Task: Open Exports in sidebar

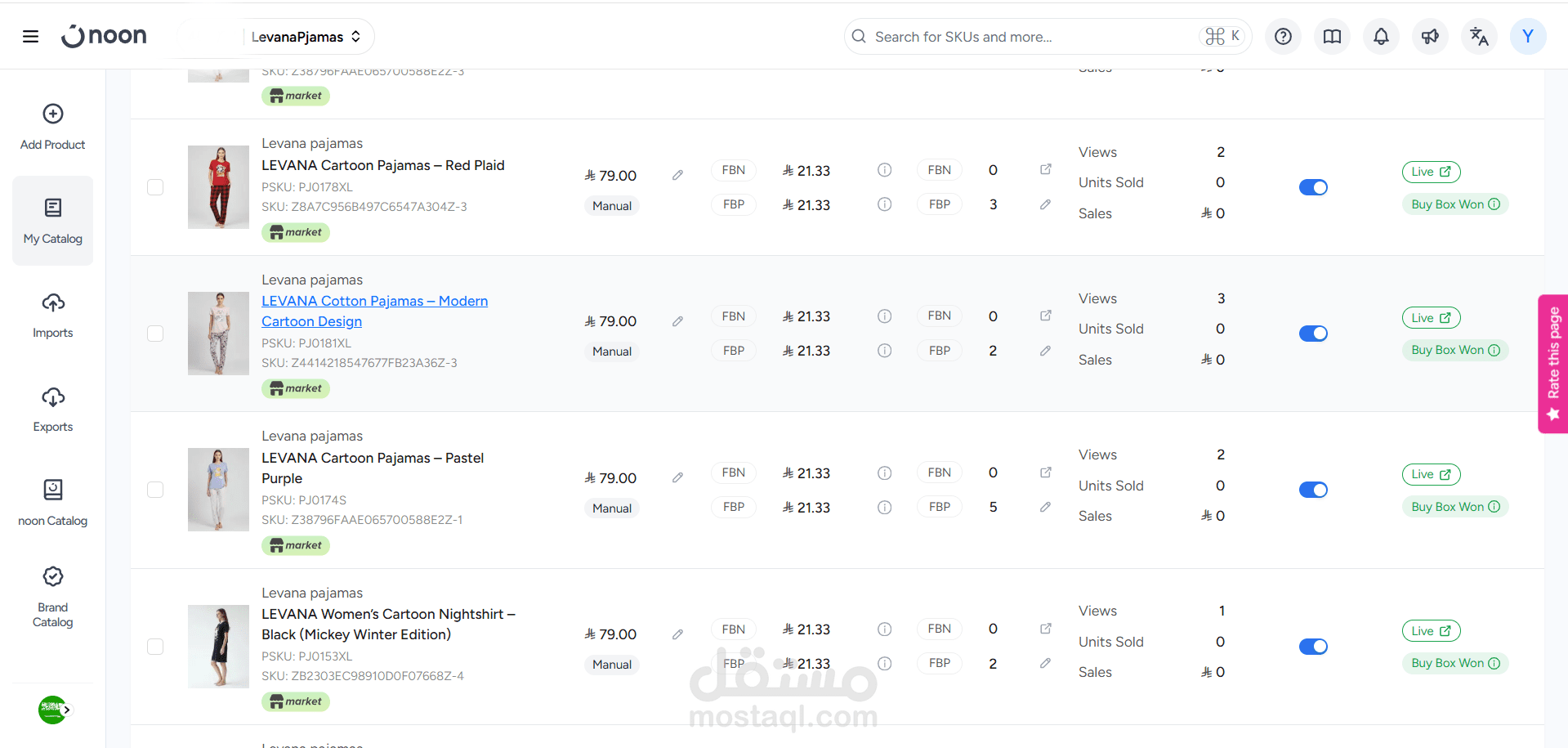Action: click(53, 410)
